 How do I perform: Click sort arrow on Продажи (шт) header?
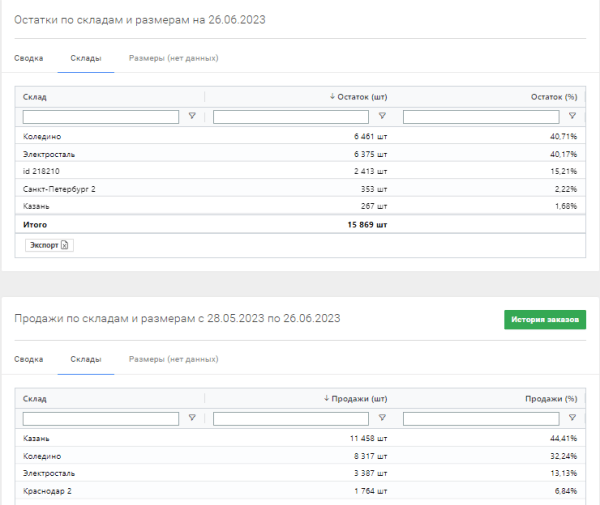tap(327, 398)
